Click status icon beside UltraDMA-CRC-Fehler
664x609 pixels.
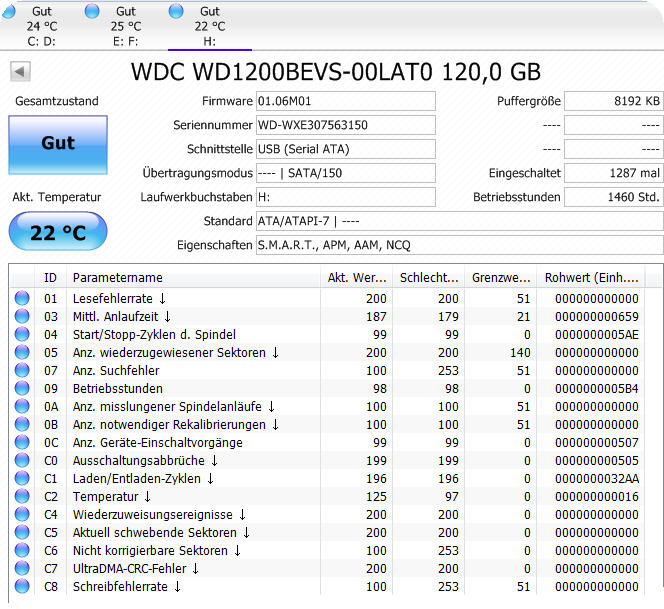[x=21, y=569]
